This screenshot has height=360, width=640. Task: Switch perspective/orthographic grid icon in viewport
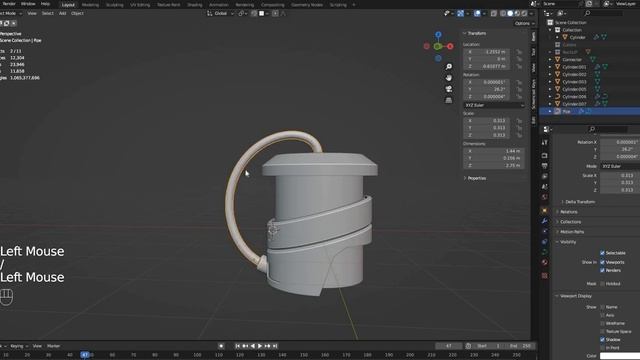point(449,100)
